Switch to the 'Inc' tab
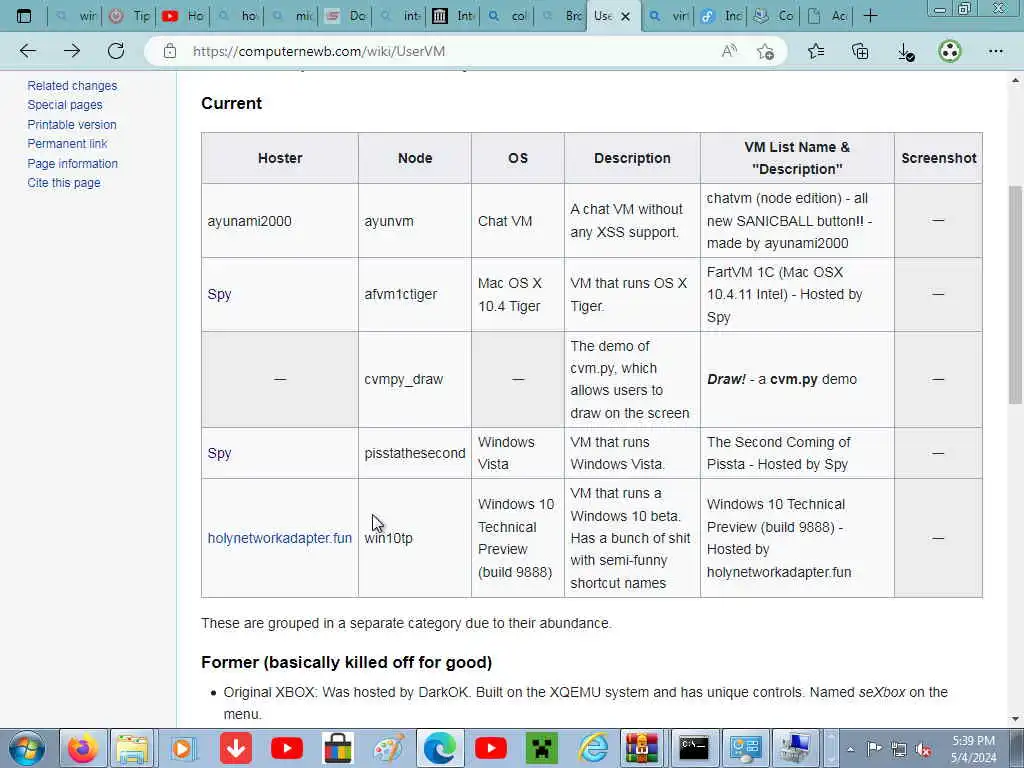Image resolution: width=1024 pixels, height=768 pixels. click(721, 16)
